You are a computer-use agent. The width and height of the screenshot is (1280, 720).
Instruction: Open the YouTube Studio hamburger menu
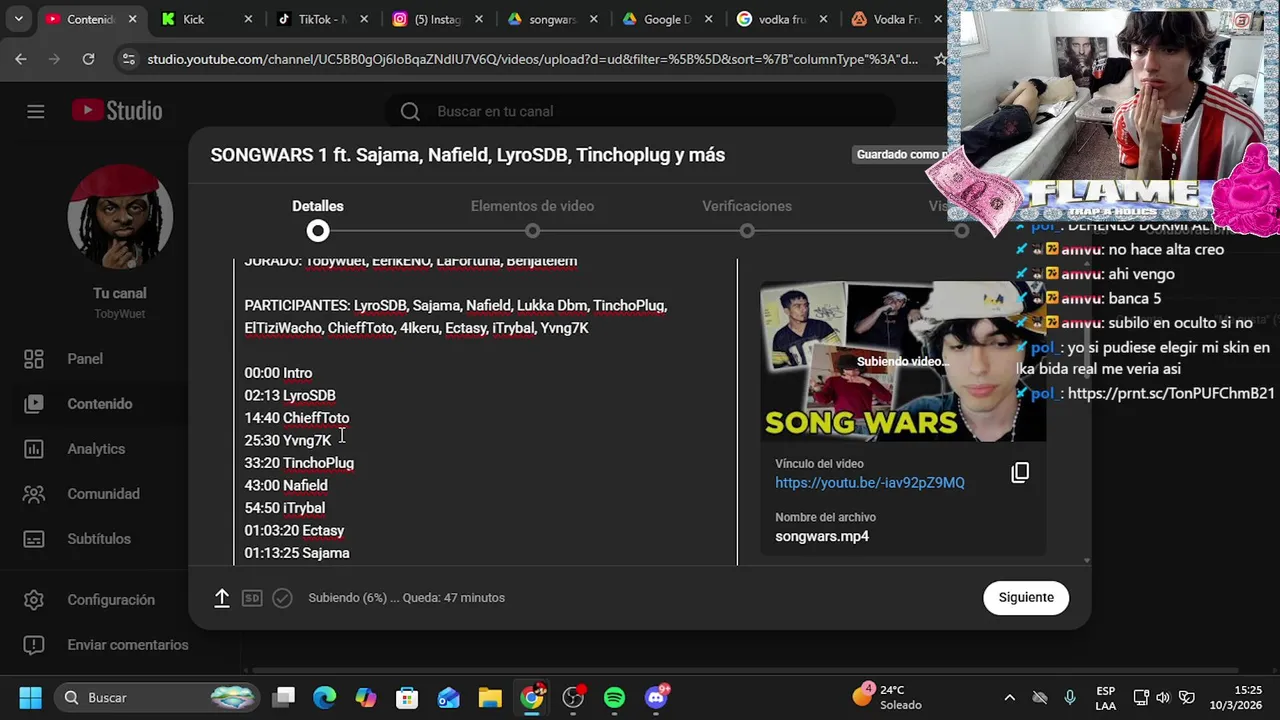click(x=36, y=111)
